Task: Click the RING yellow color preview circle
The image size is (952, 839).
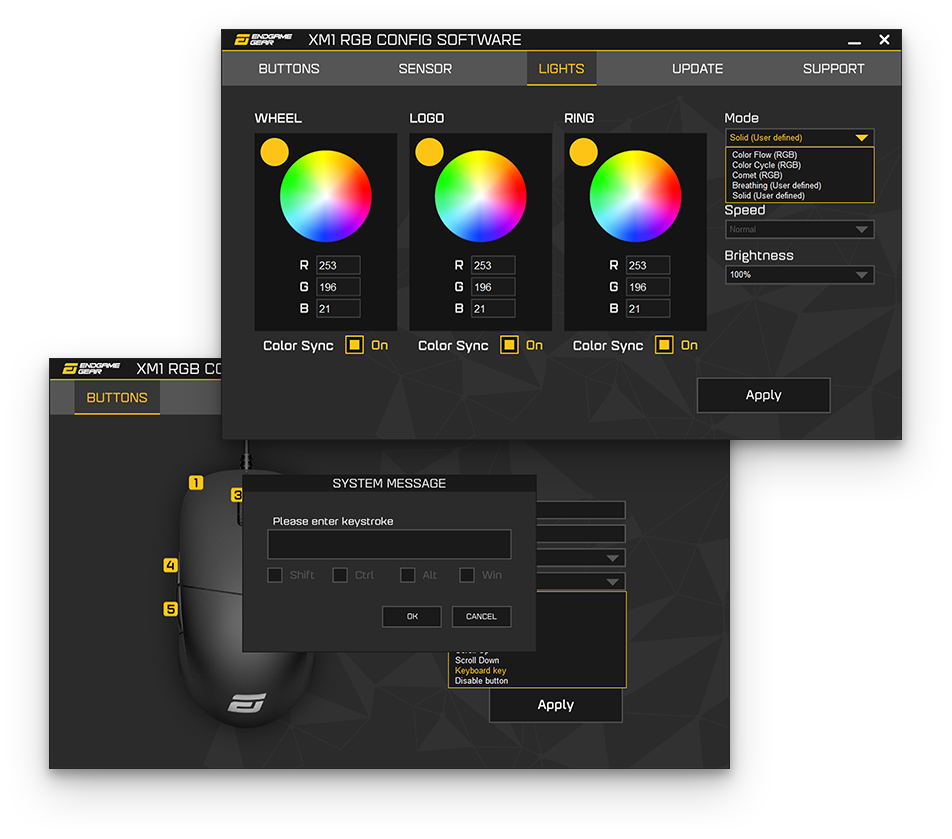Action: 584,152
